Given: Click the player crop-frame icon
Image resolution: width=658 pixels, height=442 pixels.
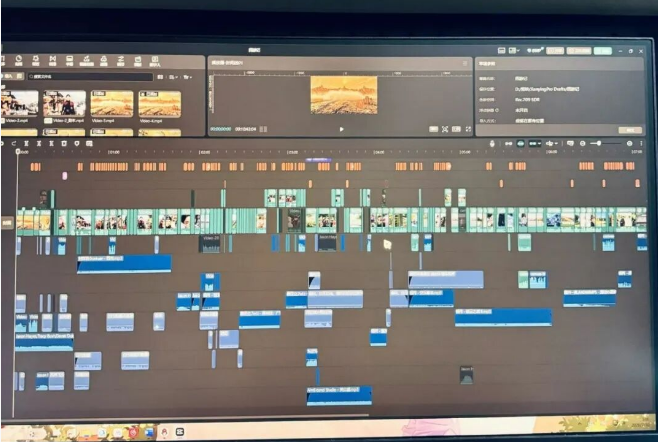Looking at the screenshot, I should coord(445,129).
